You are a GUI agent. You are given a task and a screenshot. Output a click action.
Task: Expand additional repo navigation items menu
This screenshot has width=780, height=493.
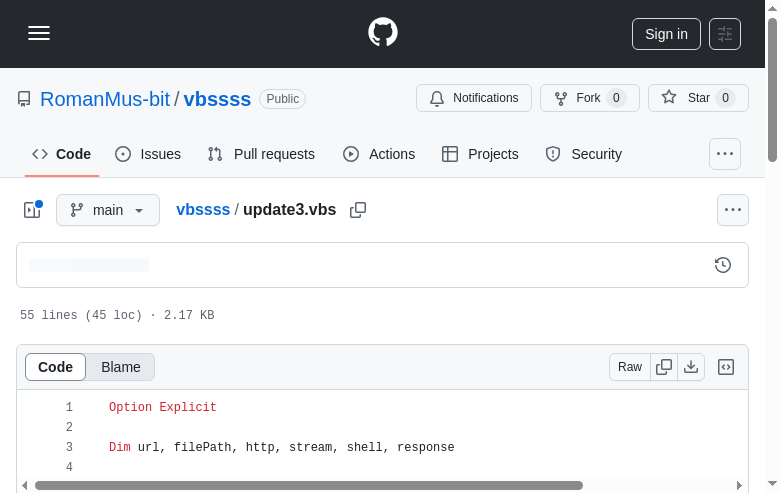pyautogui.click(x=725, y=154)
